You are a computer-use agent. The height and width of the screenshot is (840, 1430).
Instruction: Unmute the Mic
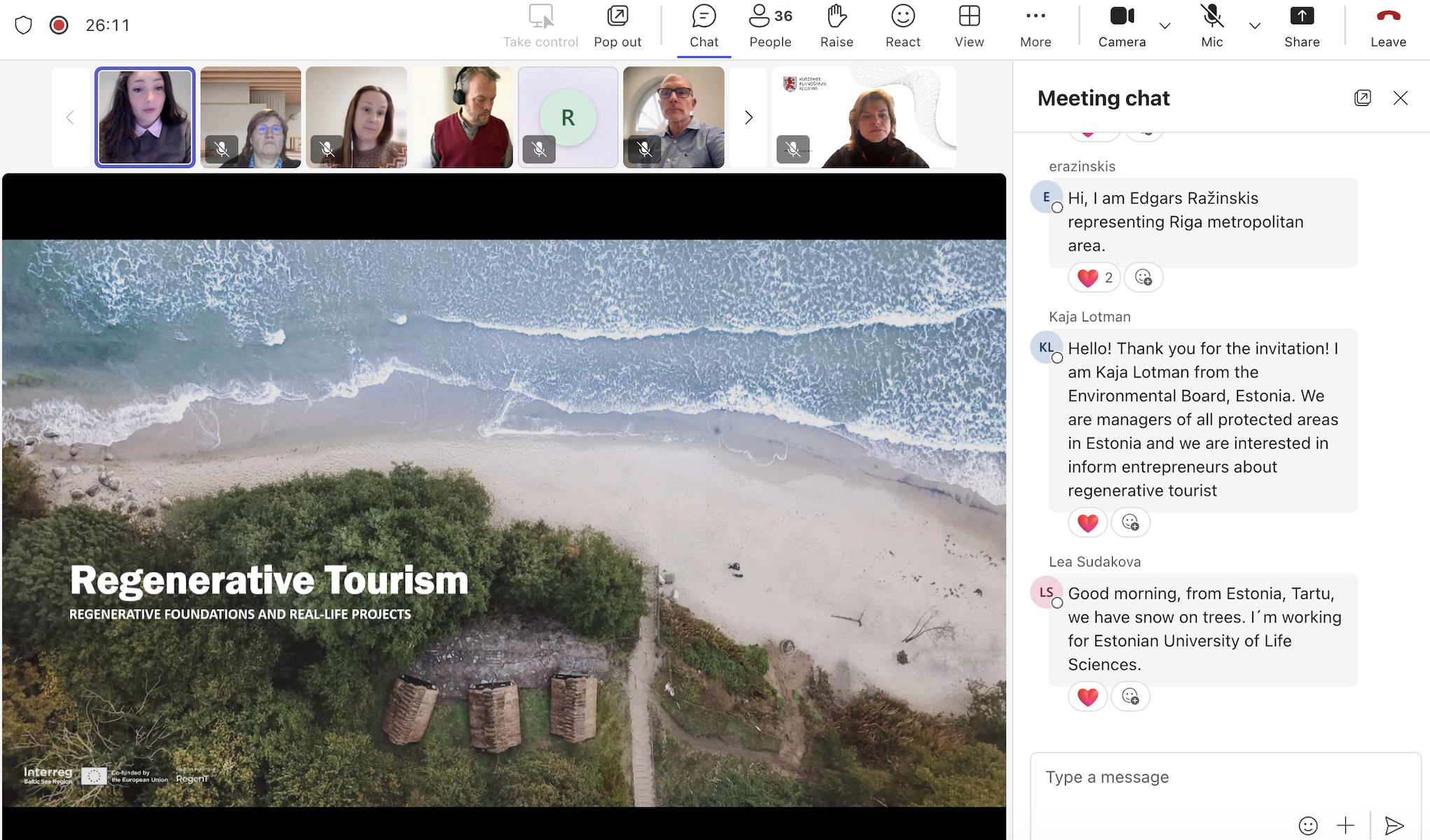click(x=1212, y=26)
